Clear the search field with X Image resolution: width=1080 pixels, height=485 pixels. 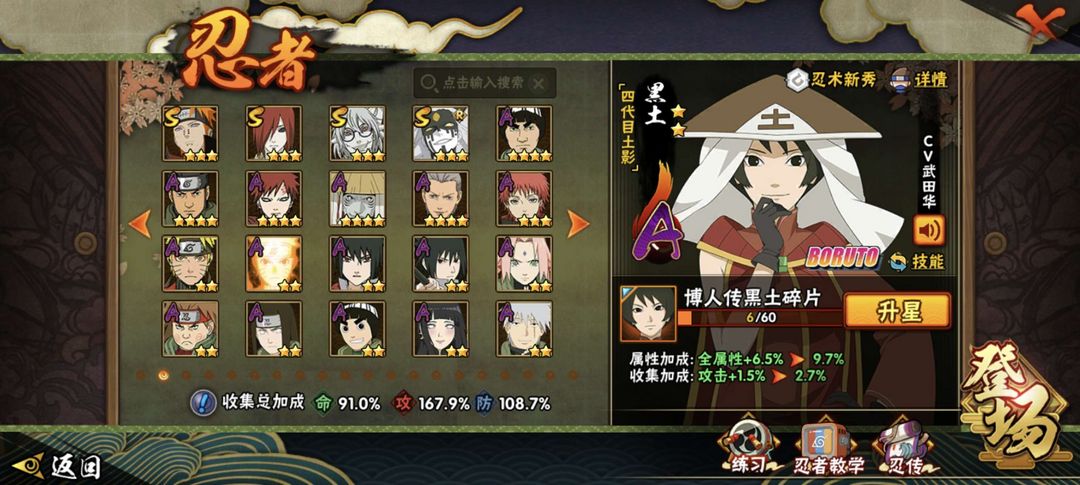coord(539,83)
